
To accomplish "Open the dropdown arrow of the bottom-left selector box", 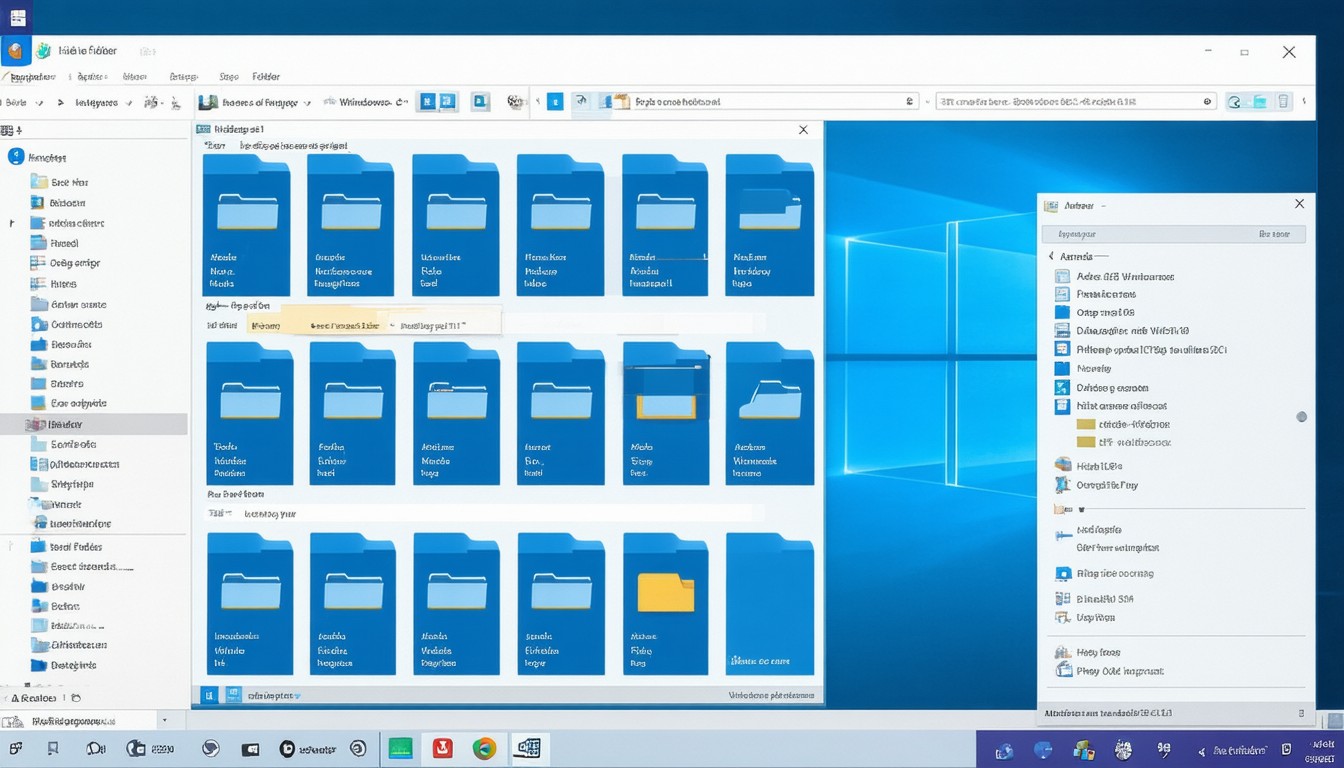I will click(165, 720).
